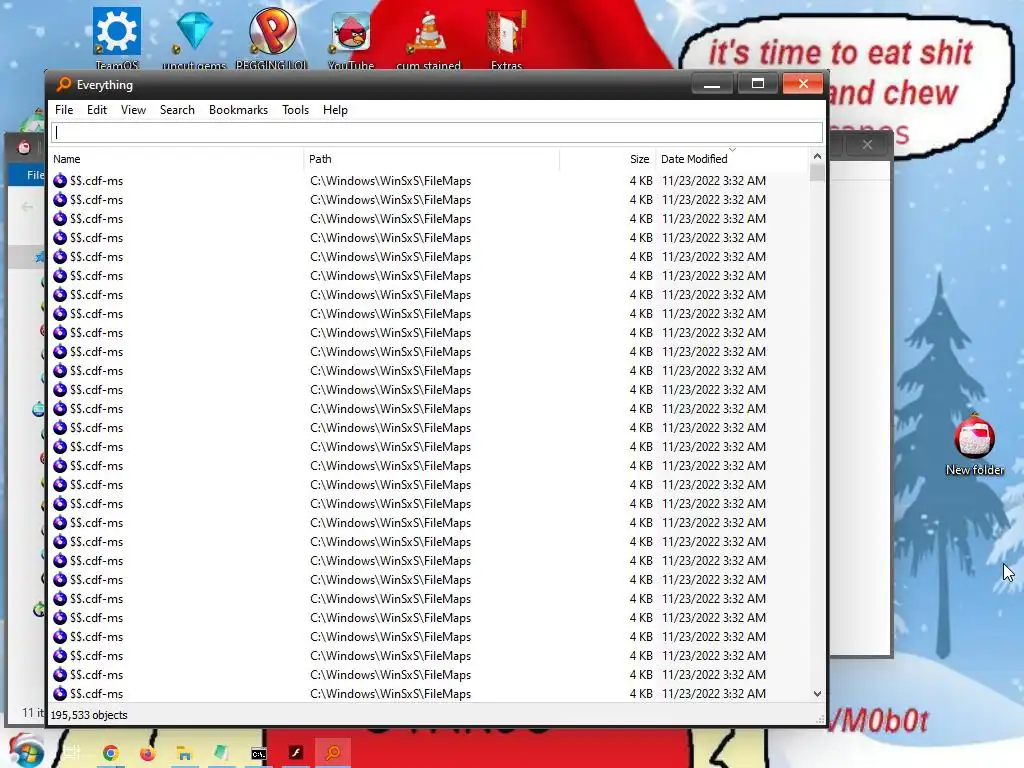Screen dimensions: 1024x768
Task: Open the Bookmarks menu
Action: coord(238,110)
